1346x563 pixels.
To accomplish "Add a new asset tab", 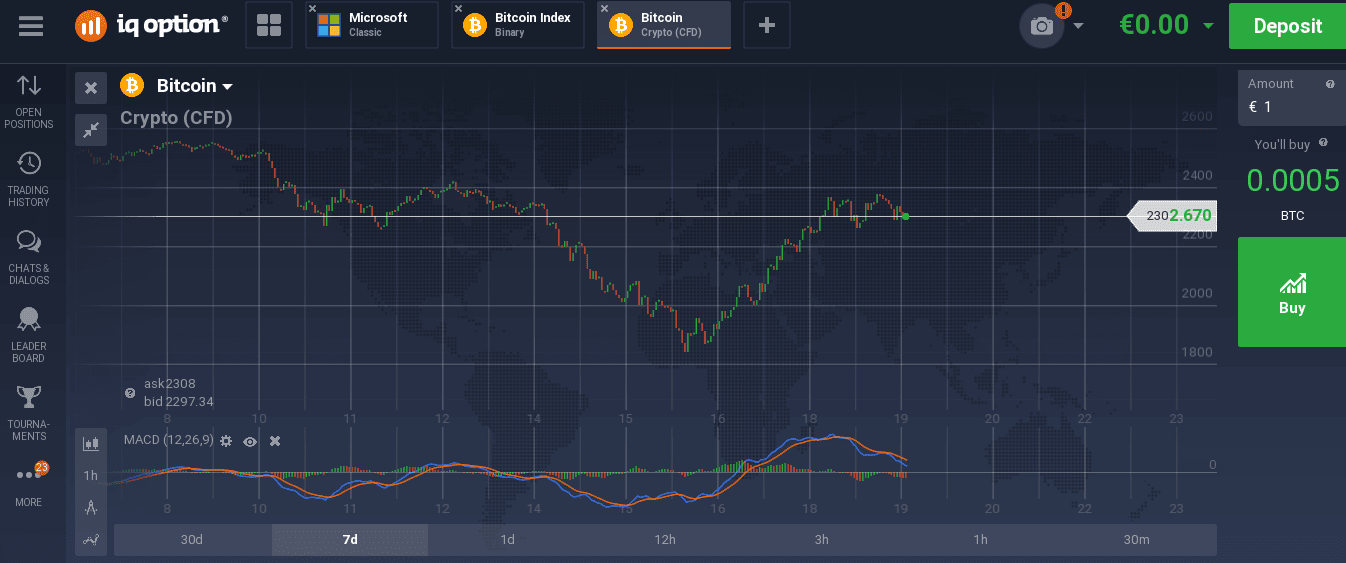I will click(x=767, y=26).
